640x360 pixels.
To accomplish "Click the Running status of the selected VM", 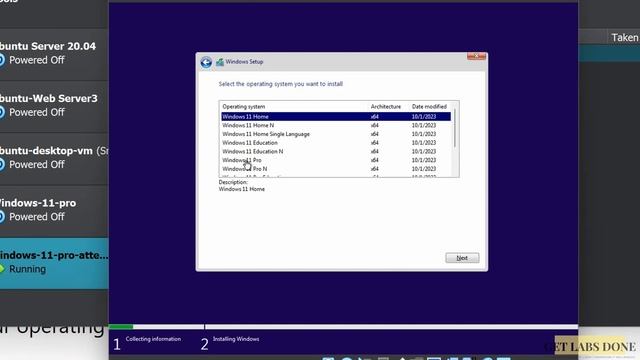I will tap(27, 269).
